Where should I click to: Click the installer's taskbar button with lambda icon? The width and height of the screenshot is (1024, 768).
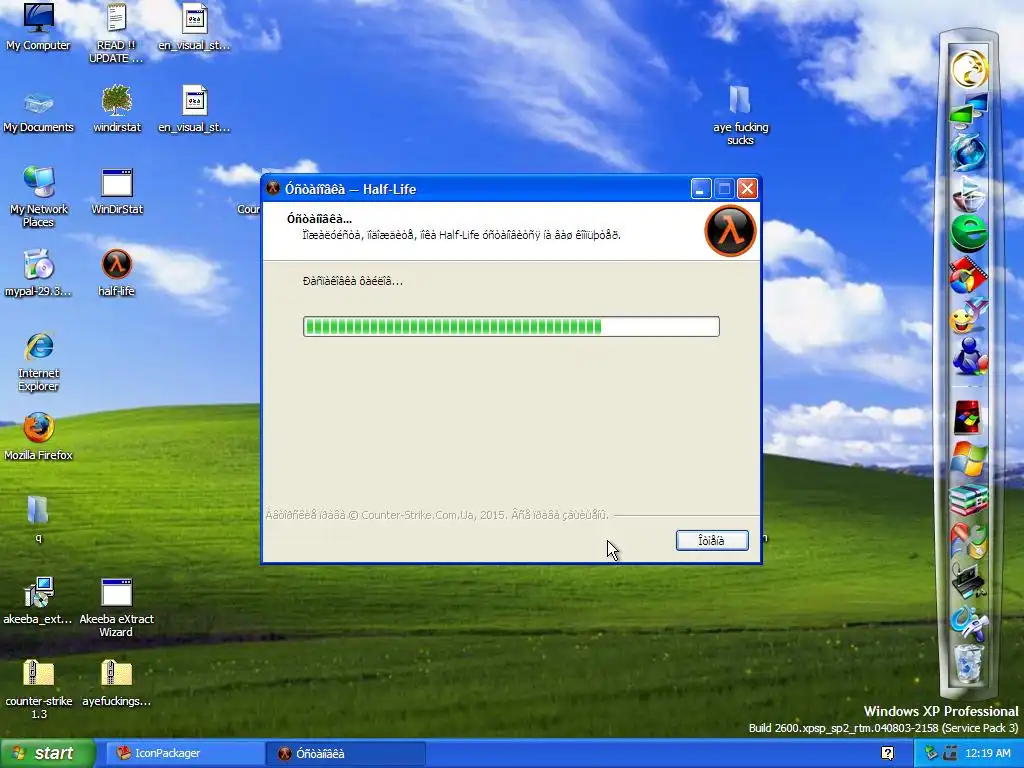[346, 754]
